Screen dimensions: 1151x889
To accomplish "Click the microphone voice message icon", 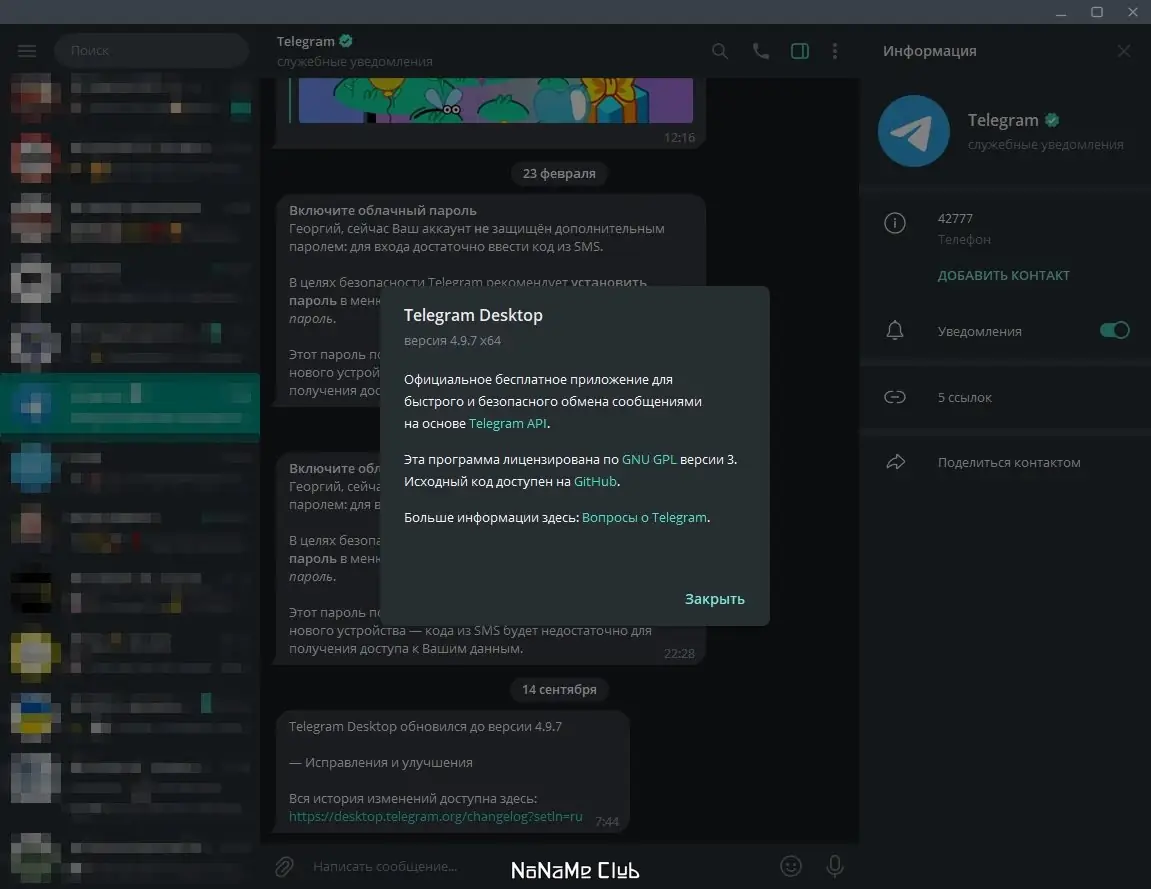I will pos(835,866).
